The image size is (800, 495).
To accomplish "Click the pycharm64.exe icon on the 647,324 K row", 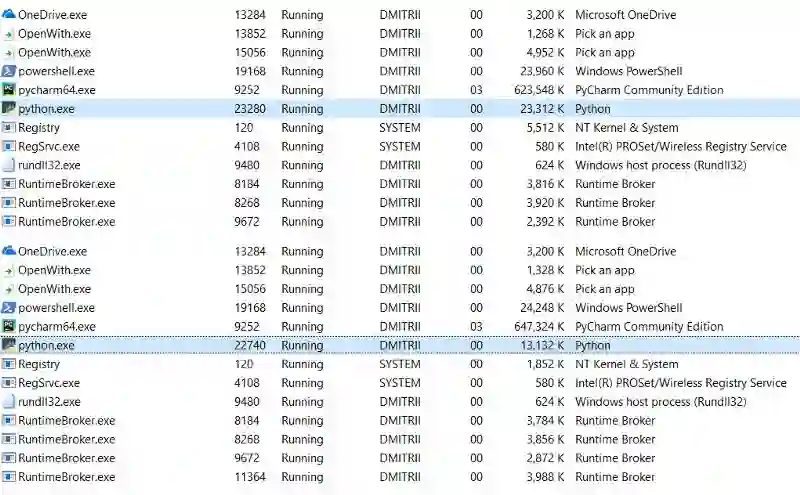I will [9, 327].
